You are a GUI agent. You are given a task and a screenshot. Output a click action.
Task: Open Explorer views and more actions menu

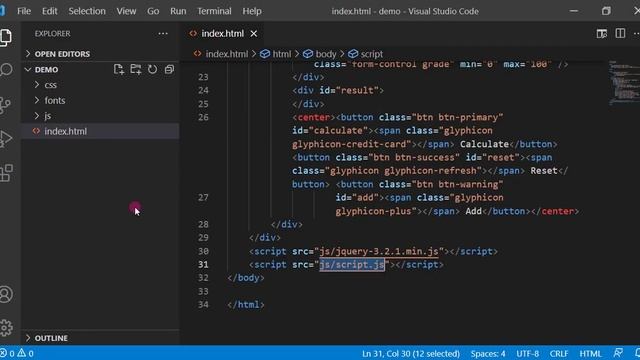pos(163,33)
